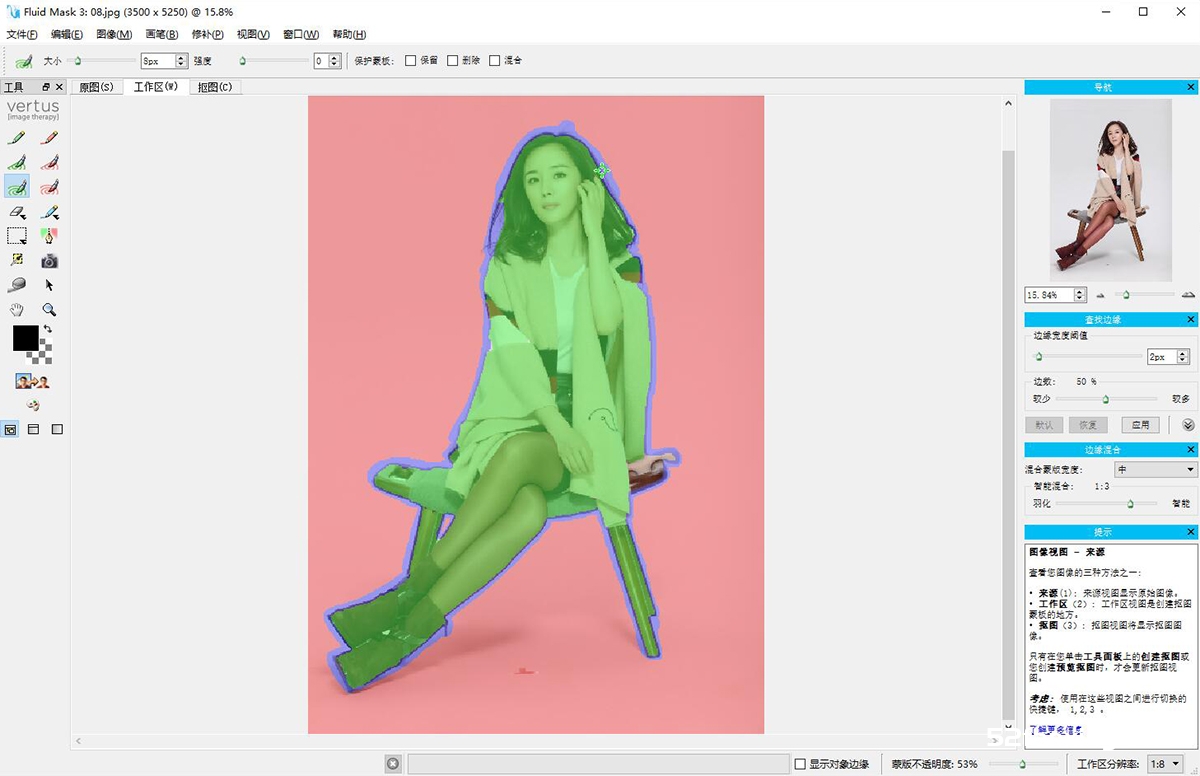Click the two-portrait compare icon
Screen dimensions: 1200x776
[x=33, y=381]
